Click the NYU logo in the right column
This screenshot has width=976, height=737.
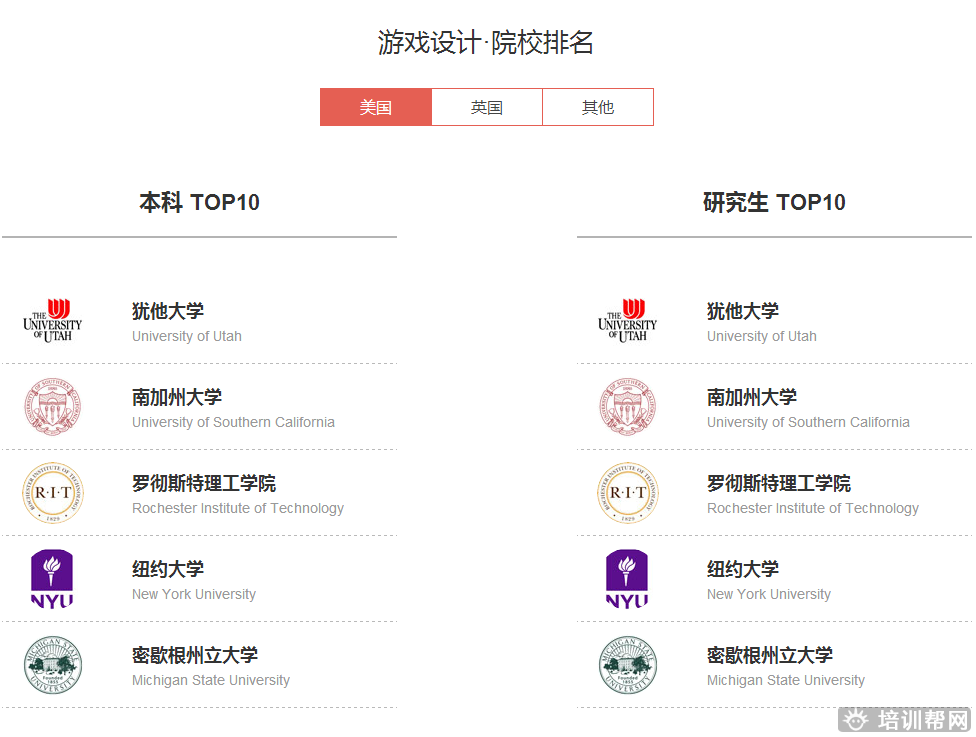(x=628, y=579)
